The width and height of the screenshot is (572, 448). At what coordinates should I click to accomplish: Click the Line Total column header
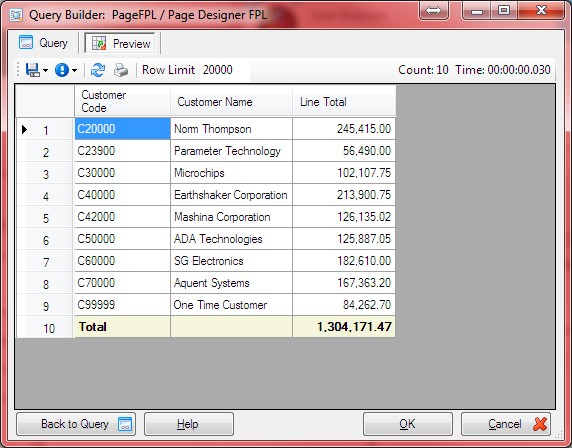tap(344, 101)
